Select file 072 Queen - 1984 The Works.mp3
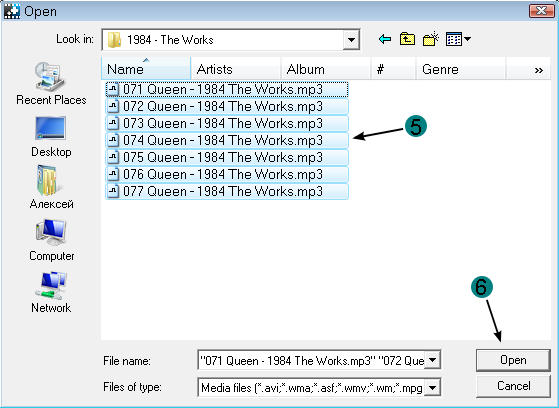This screenshot has width=559, height=408. point(227,106)
